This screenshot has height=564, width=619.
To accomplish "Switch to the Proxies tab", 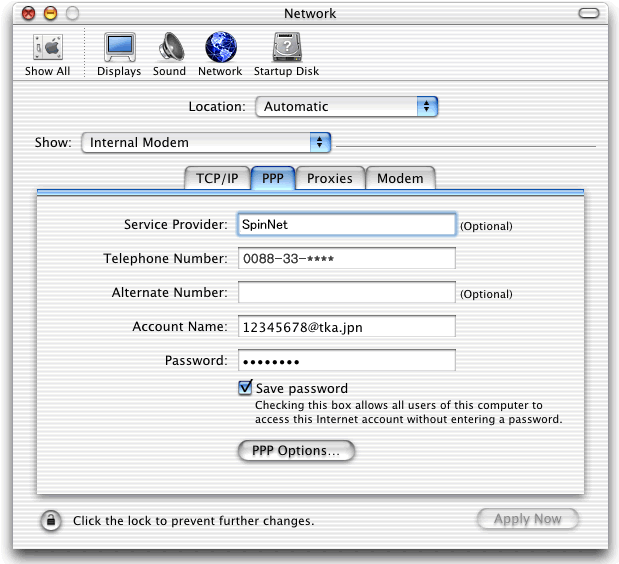I will point(330,178).
